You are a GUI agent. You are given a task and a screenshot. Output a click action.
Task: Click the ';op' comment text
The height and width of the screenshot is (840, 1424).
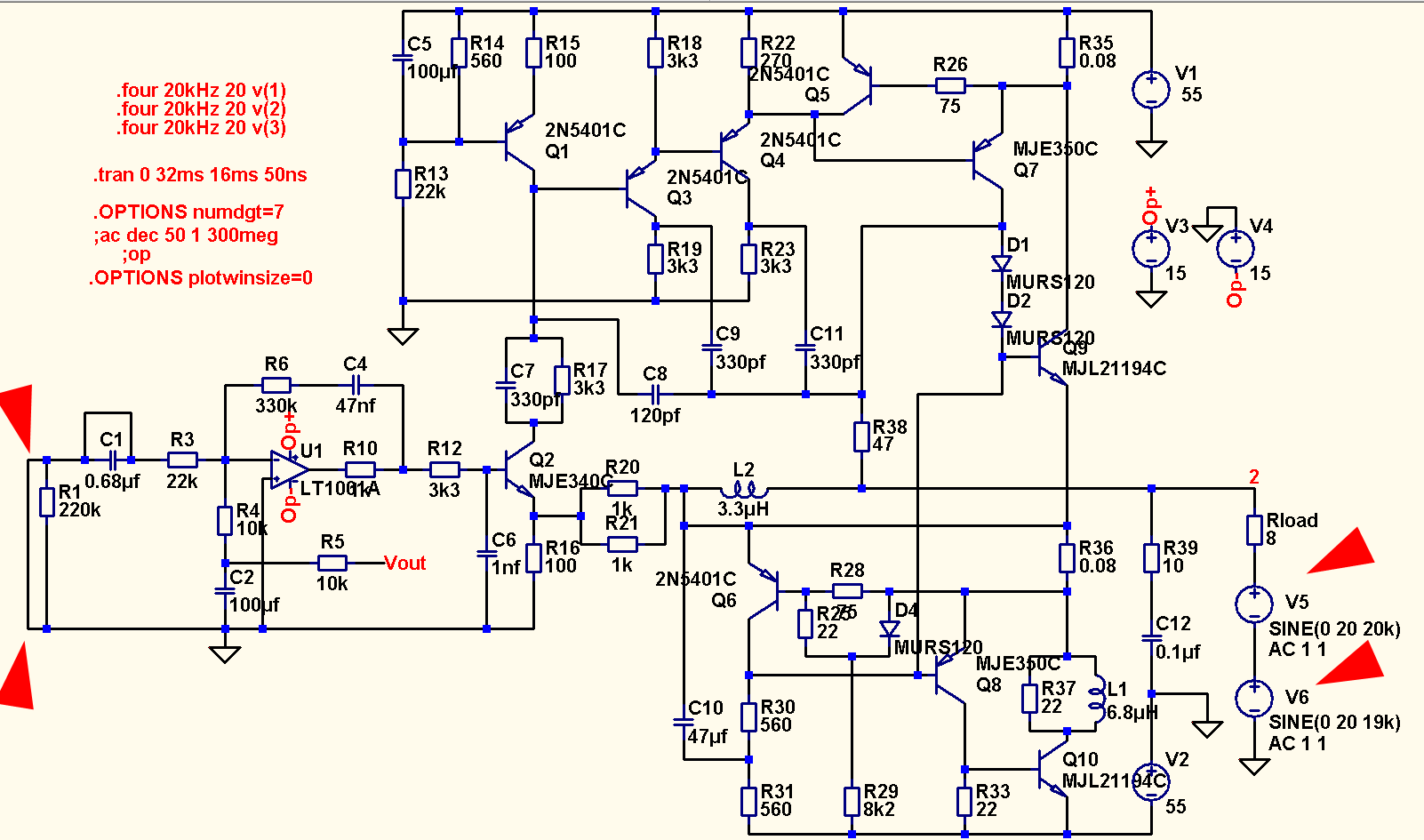point(137,254)
